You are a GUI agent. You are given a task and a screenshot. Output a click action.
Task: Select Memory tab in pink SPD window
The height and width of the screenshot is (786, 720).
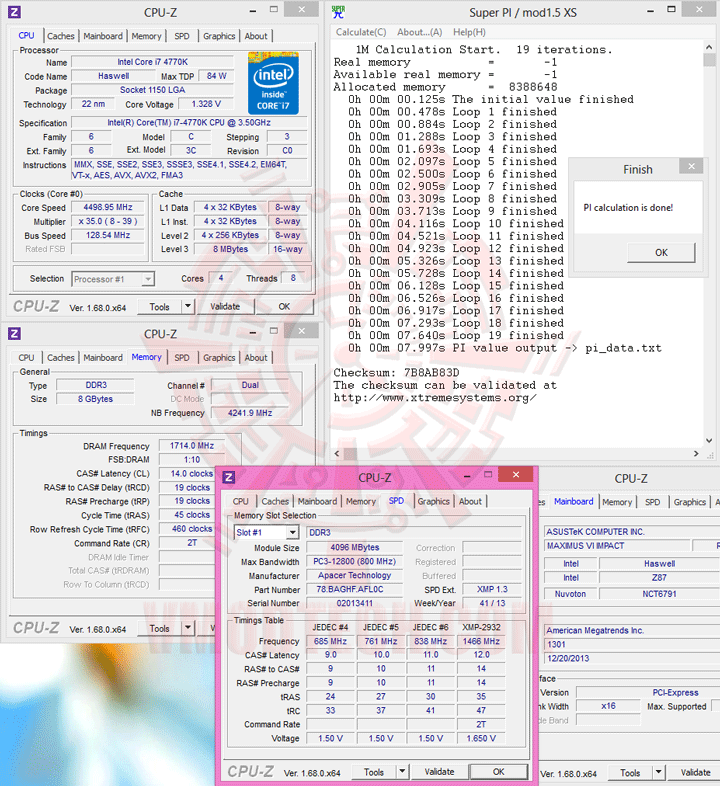pyautogui.click(x=361, y=501)
